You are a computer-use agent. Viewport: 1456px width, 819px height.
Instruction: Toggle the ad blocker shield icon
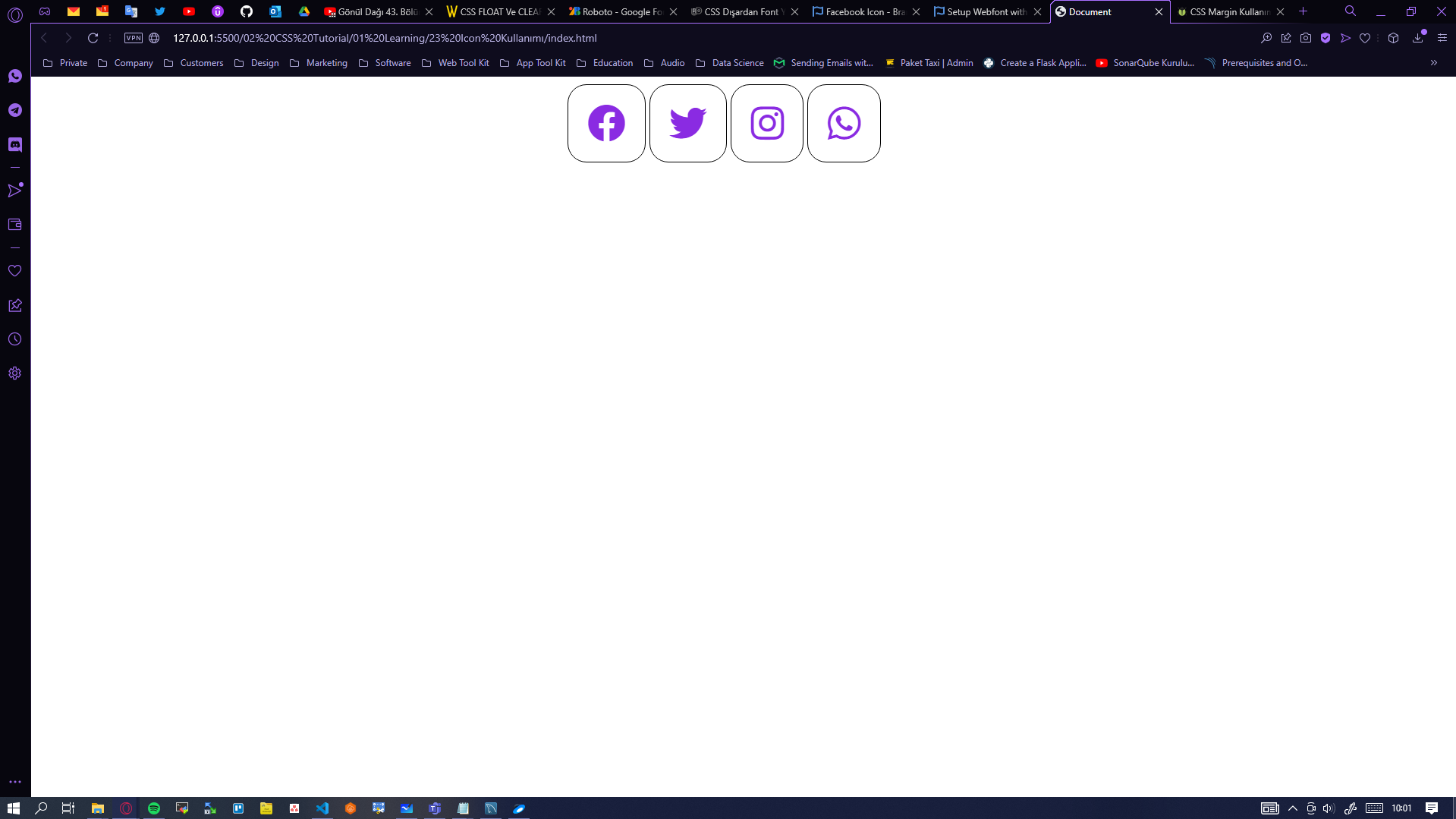[1325, 38]
